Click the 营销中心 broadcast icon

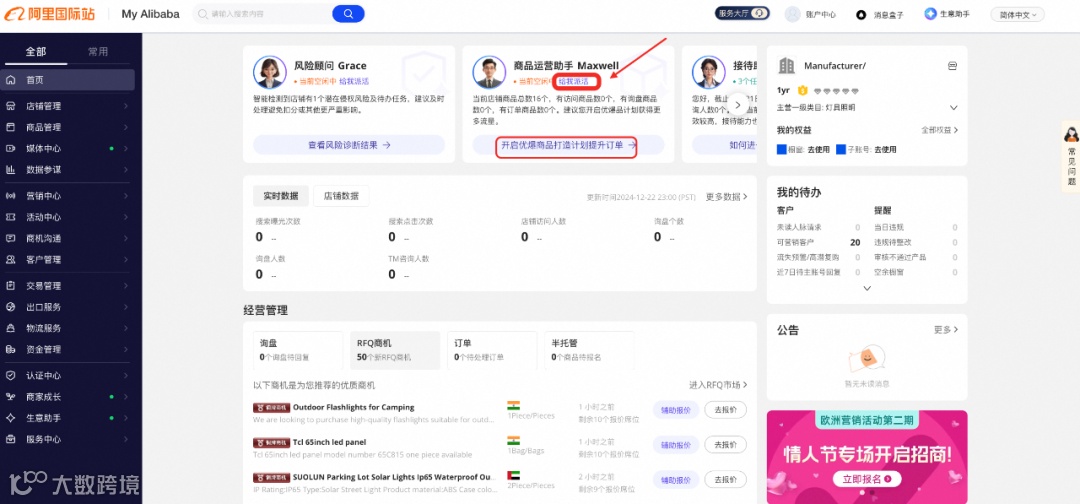point(10,196)
